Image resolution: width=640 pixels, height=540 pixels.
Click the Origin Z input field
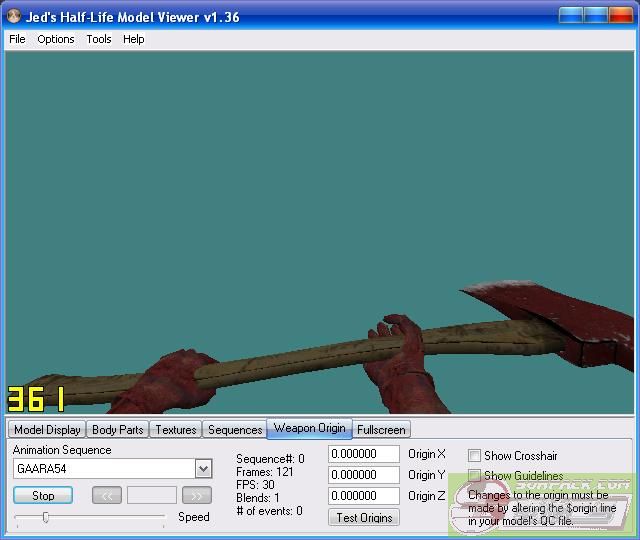364,496
